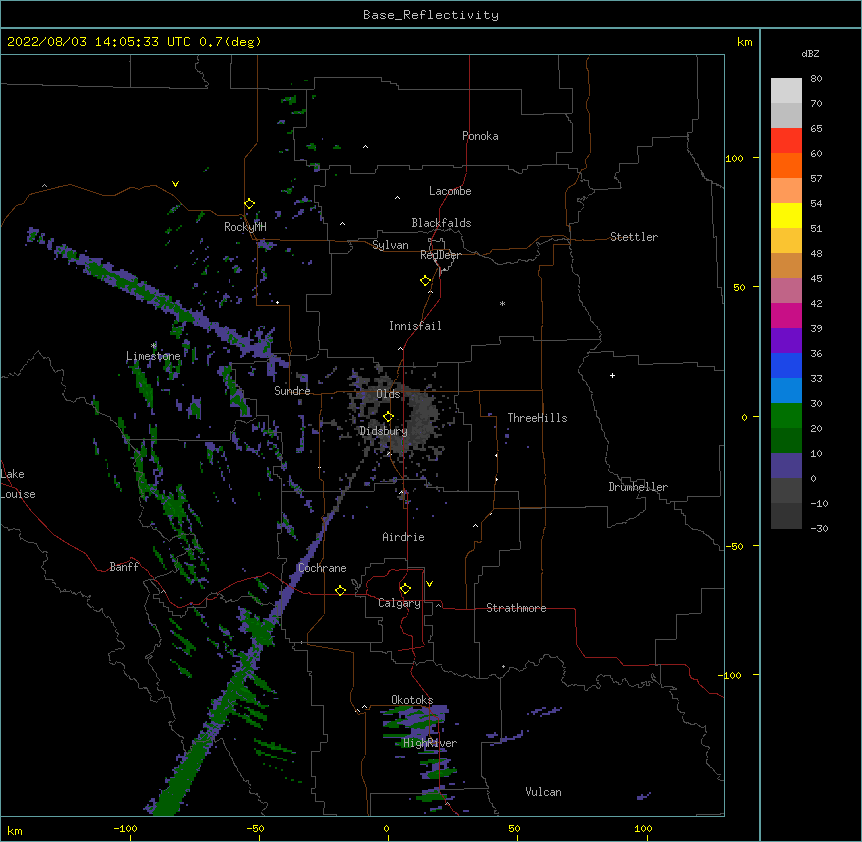
Task: Click the yellow V marker northwest of RockyMH
Action: click(x=175, y=184)
